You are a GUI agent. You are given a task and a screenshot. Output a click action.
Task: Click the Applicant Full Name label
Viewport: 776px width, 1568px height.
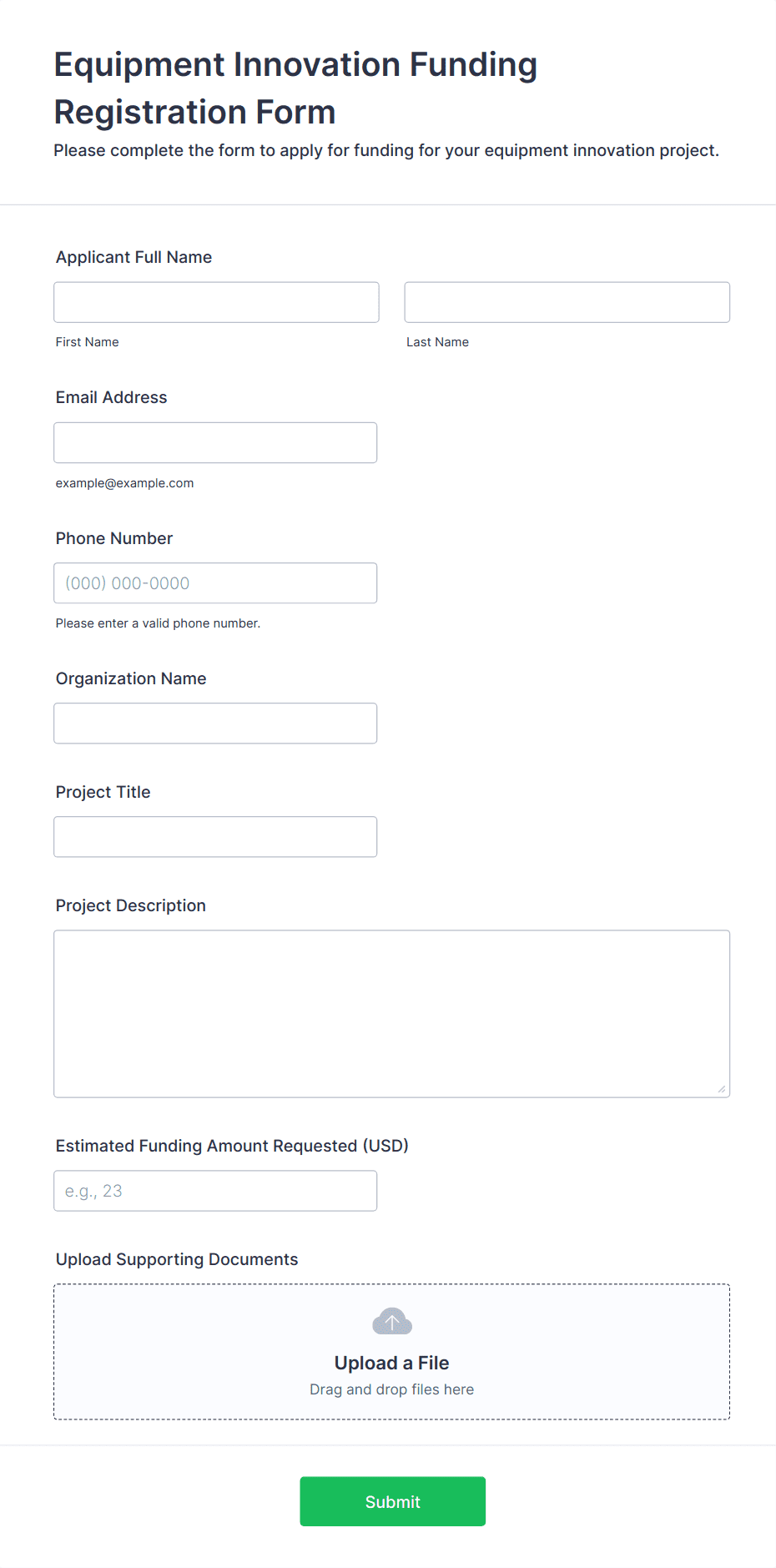134,257
